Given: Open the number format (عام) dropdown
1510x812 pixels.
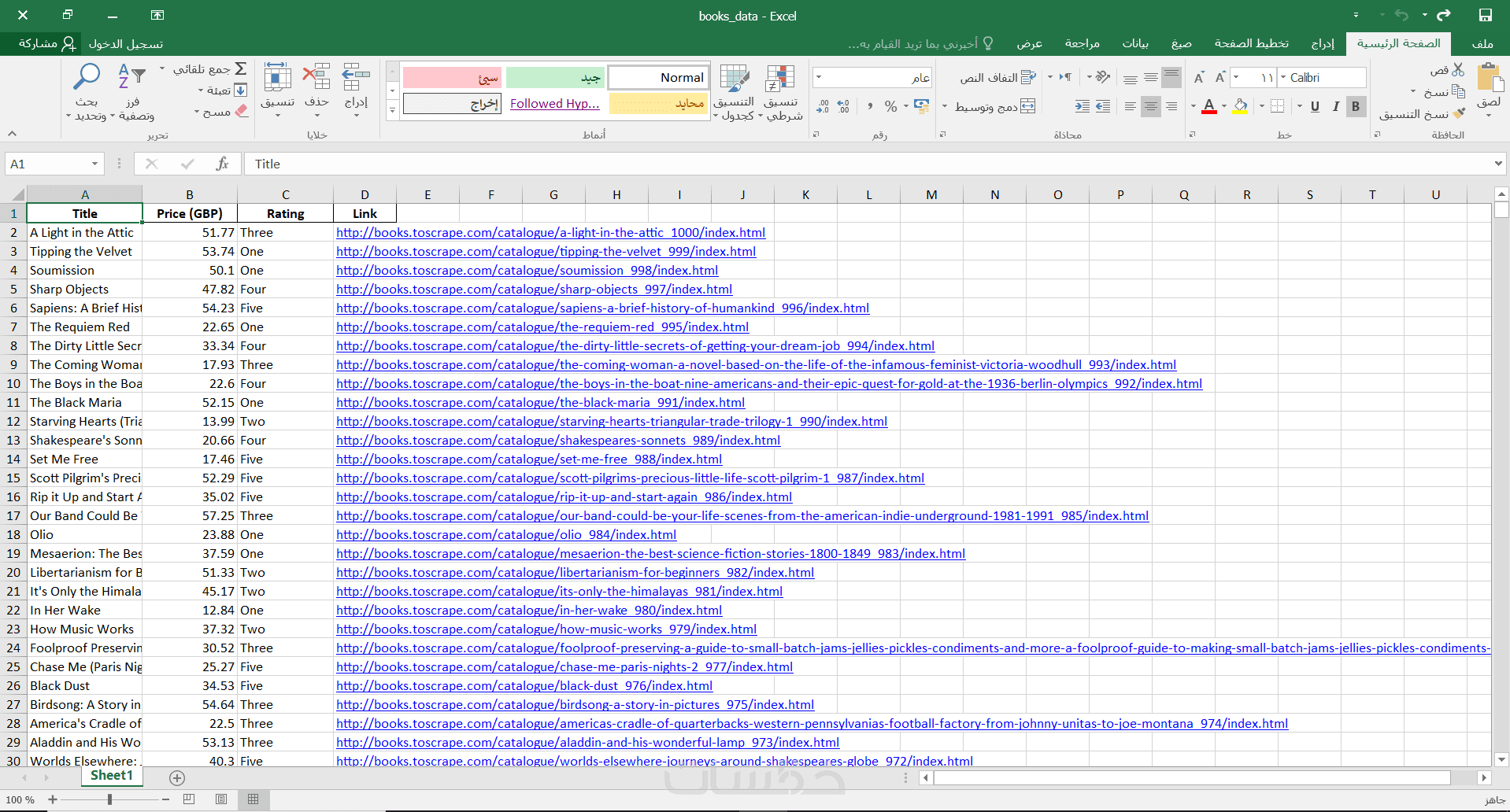Looking at the screenshot, I should [x=819, y=77].
